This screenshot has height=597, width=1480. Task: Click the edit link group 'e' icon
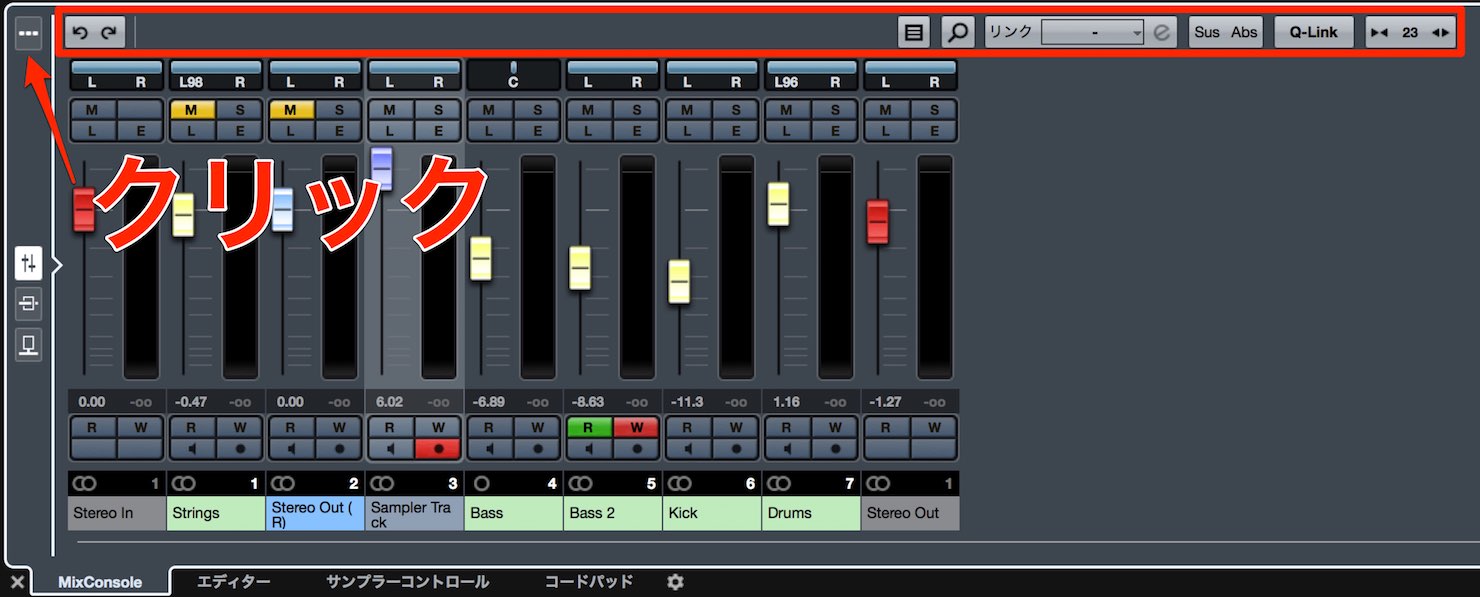(1161, 32)
